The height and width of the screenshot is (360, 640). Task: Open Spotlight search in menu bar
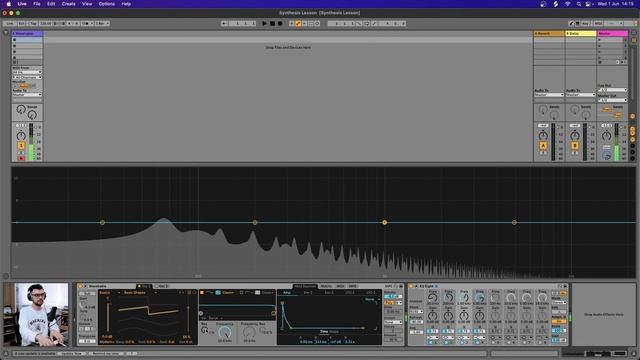(x=579, y=4)
